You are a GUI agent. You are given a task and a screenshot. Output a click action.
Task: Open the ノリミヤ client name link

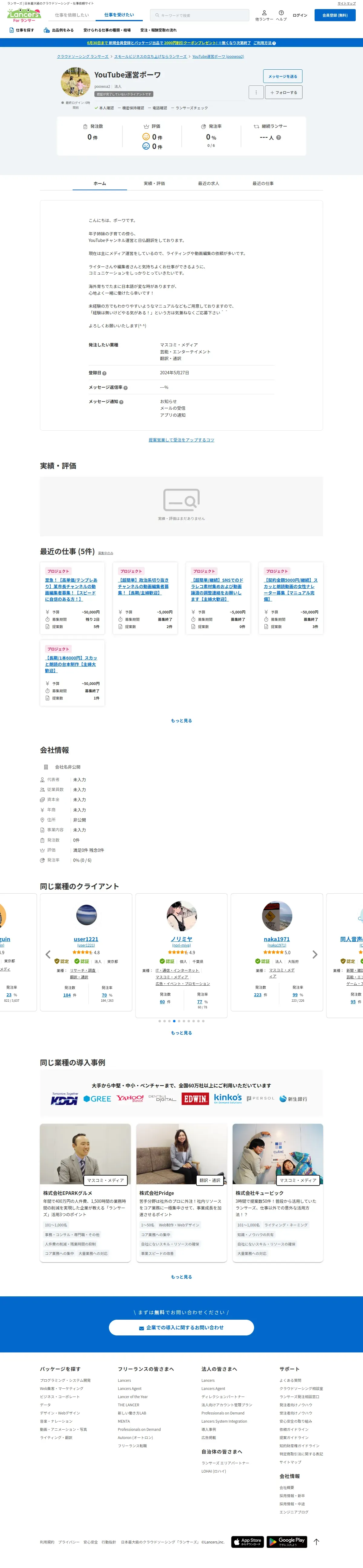pyautogui.click(x=181, y=939)
